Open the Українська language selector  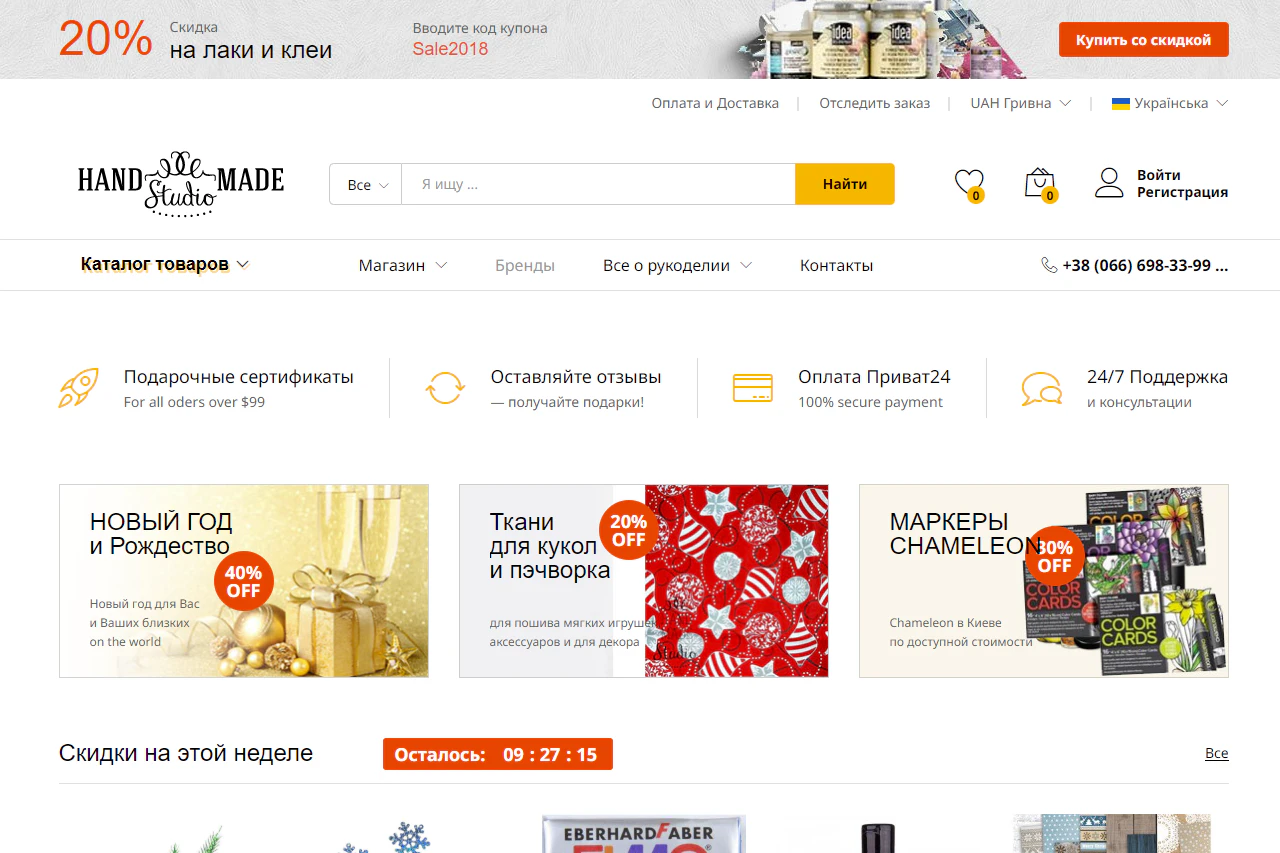pos(1170,103)
